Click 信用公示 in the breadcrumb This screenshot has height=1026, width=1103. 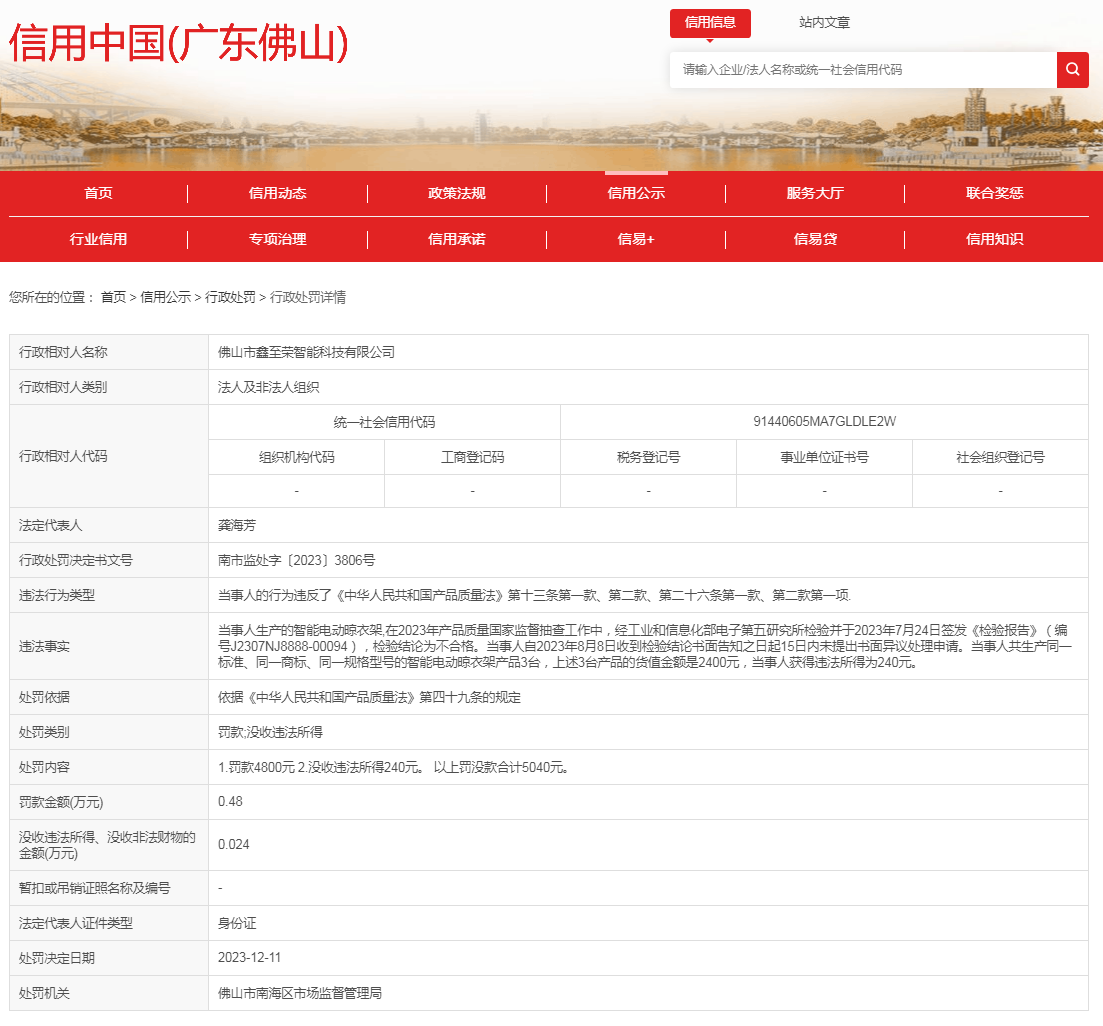[x=165, y=297]
